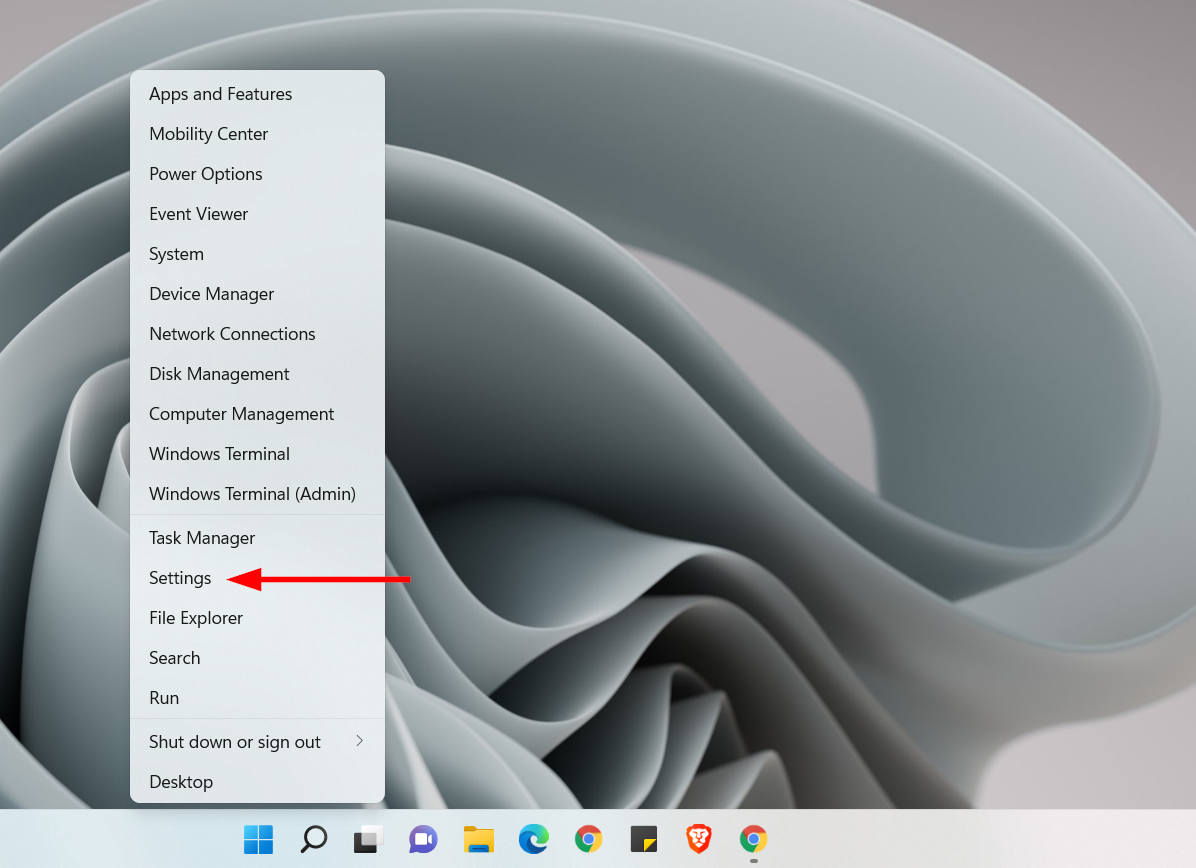Viewport: 1196px width, 868px height.
Task: Open Apps and Features
Action: pos(221,94)
